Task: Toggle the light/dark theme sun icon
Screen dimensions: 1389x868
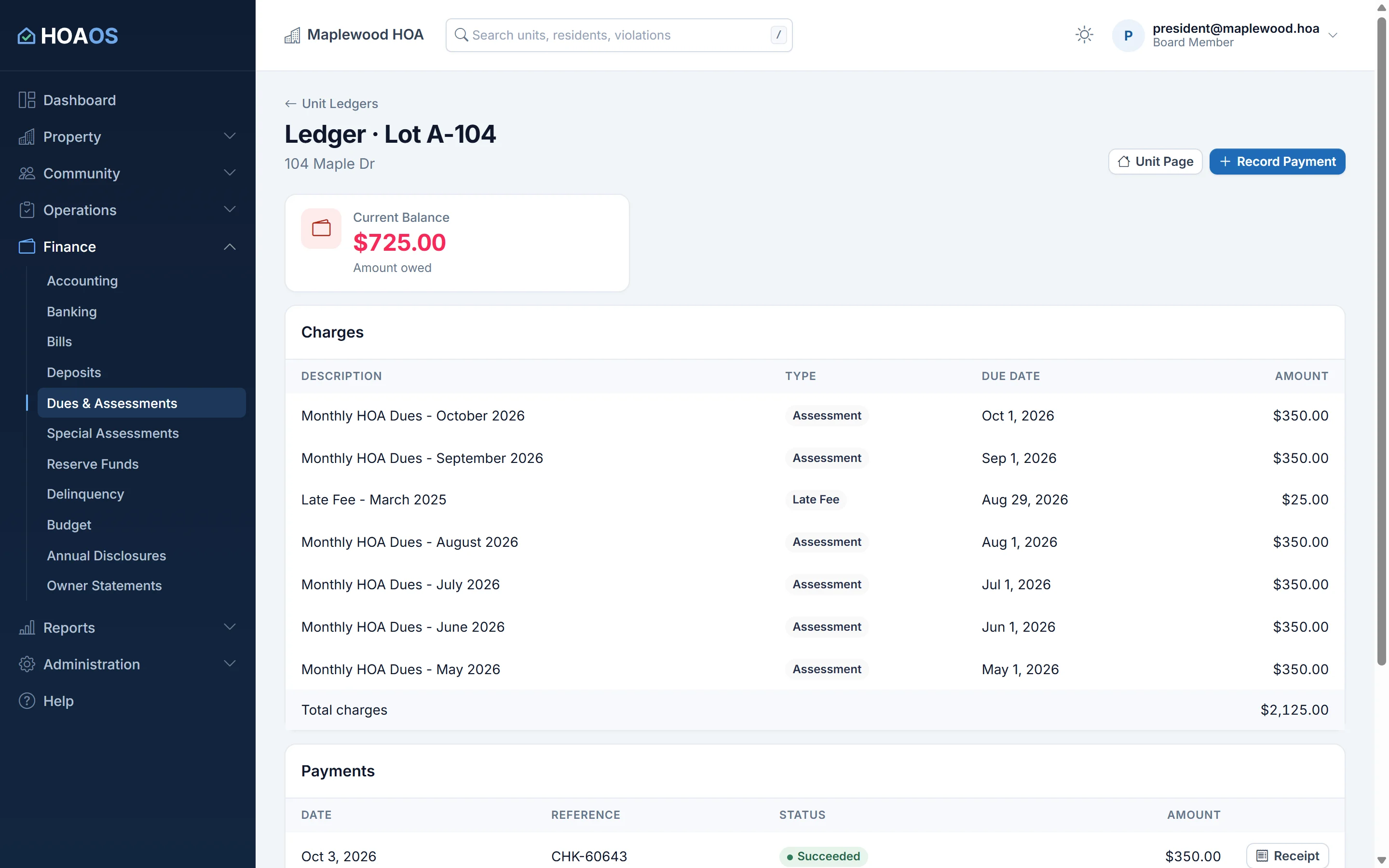Action: [1084, 35]
